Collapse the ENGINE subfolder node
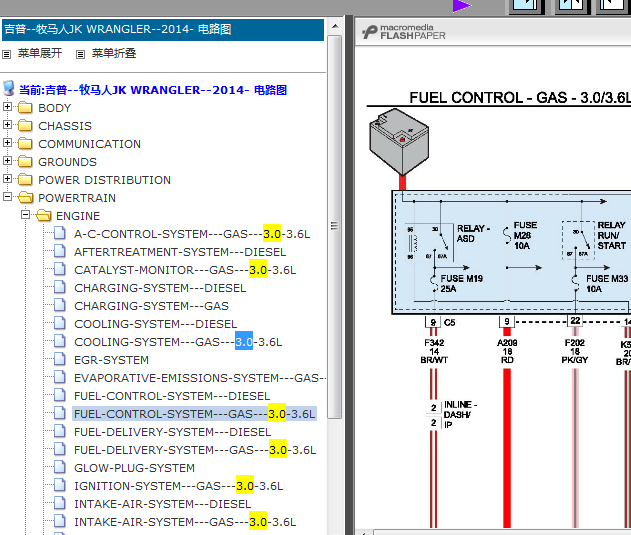 25,215
